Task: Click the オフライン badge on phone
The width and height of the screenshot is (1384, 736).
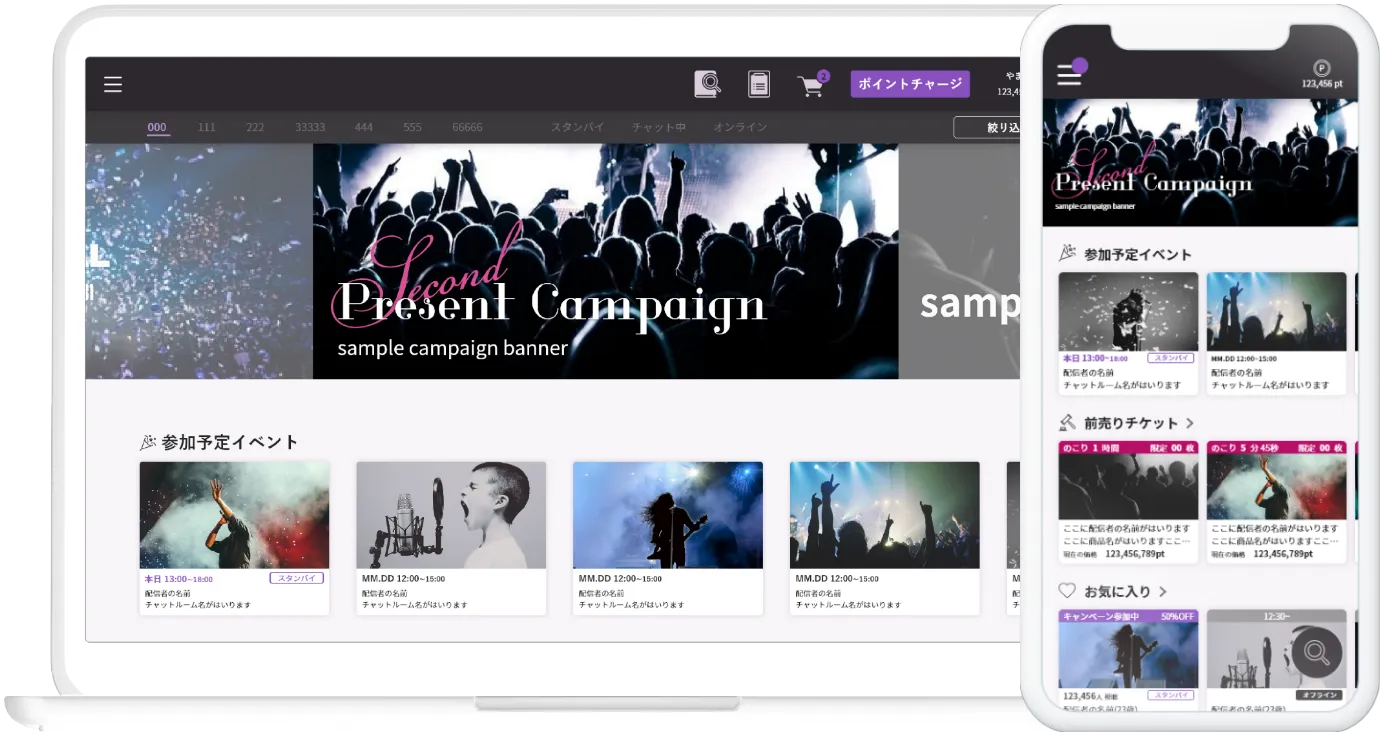Action: (1320, 694)
